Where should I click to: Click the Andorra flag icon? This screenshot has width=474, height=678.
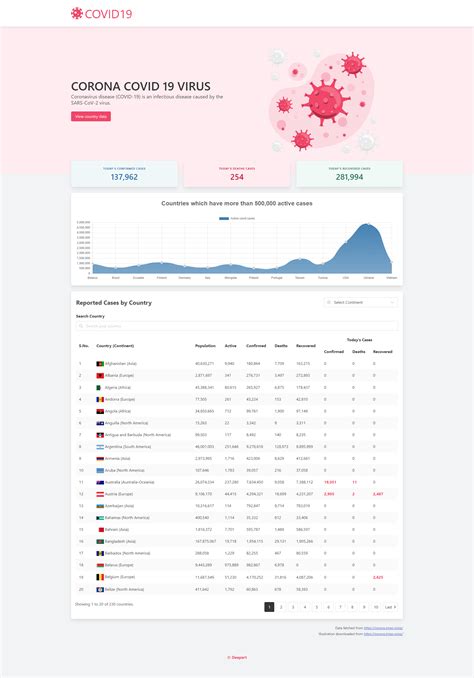(100, 399)
